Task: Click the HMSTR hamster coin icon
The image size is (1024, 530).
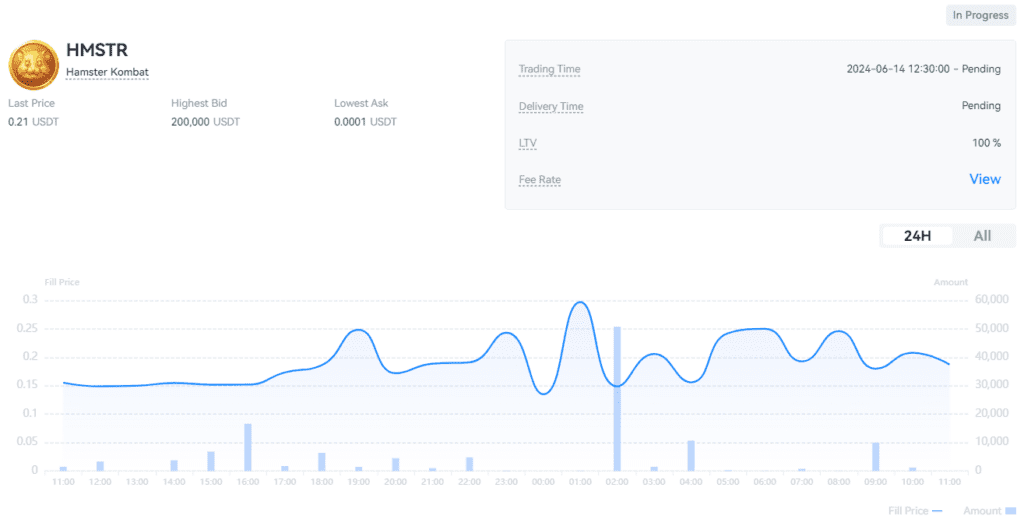Action: [33, 65]
